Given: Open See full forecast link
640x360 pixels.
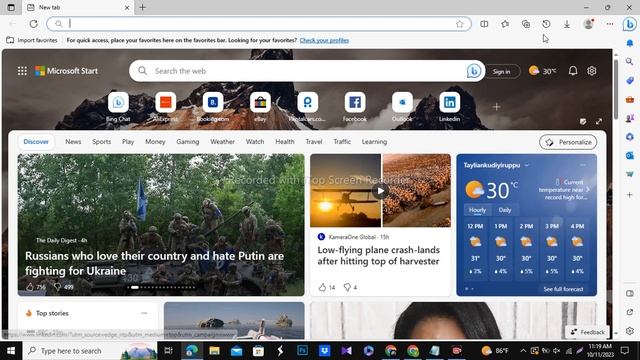Looking at the screenshot, I should 563,289.
